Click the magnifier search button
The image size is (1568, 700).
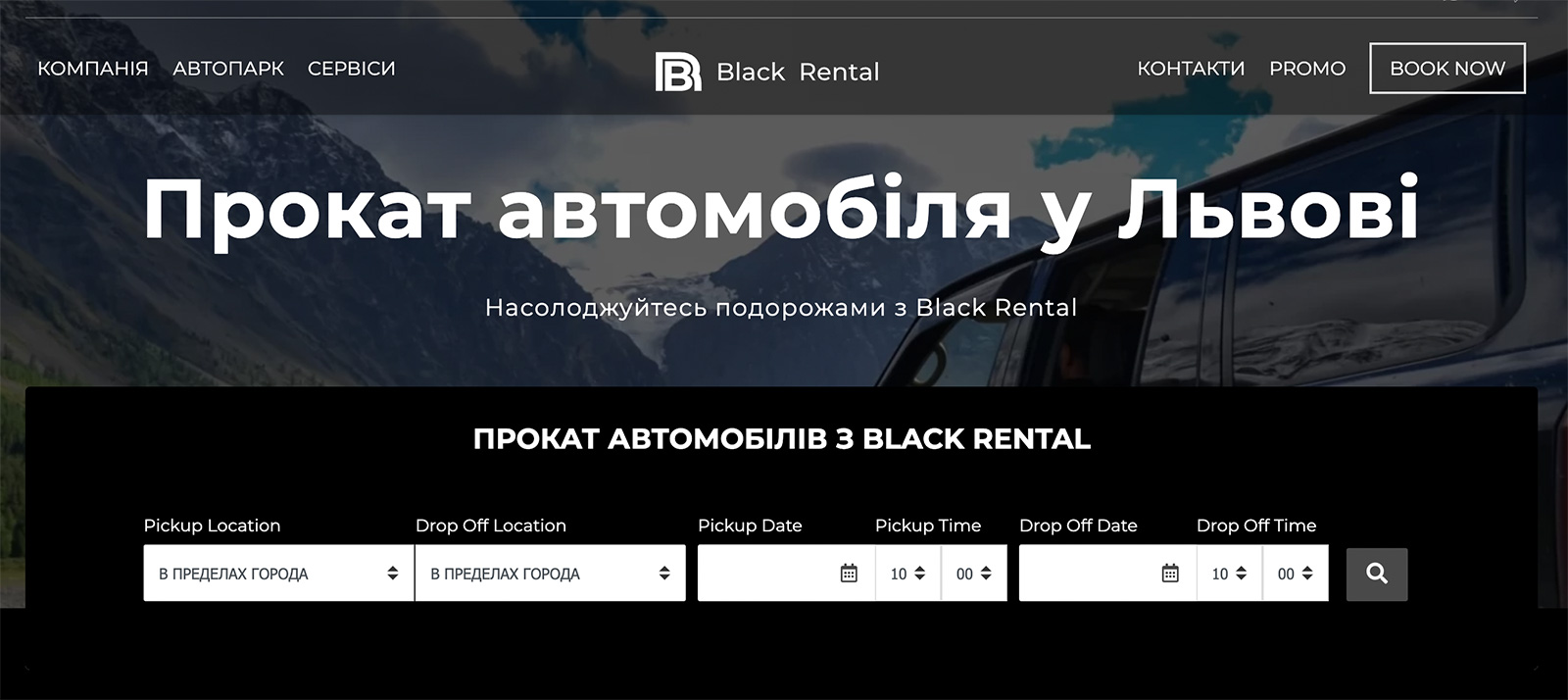tap(1376, 574)
